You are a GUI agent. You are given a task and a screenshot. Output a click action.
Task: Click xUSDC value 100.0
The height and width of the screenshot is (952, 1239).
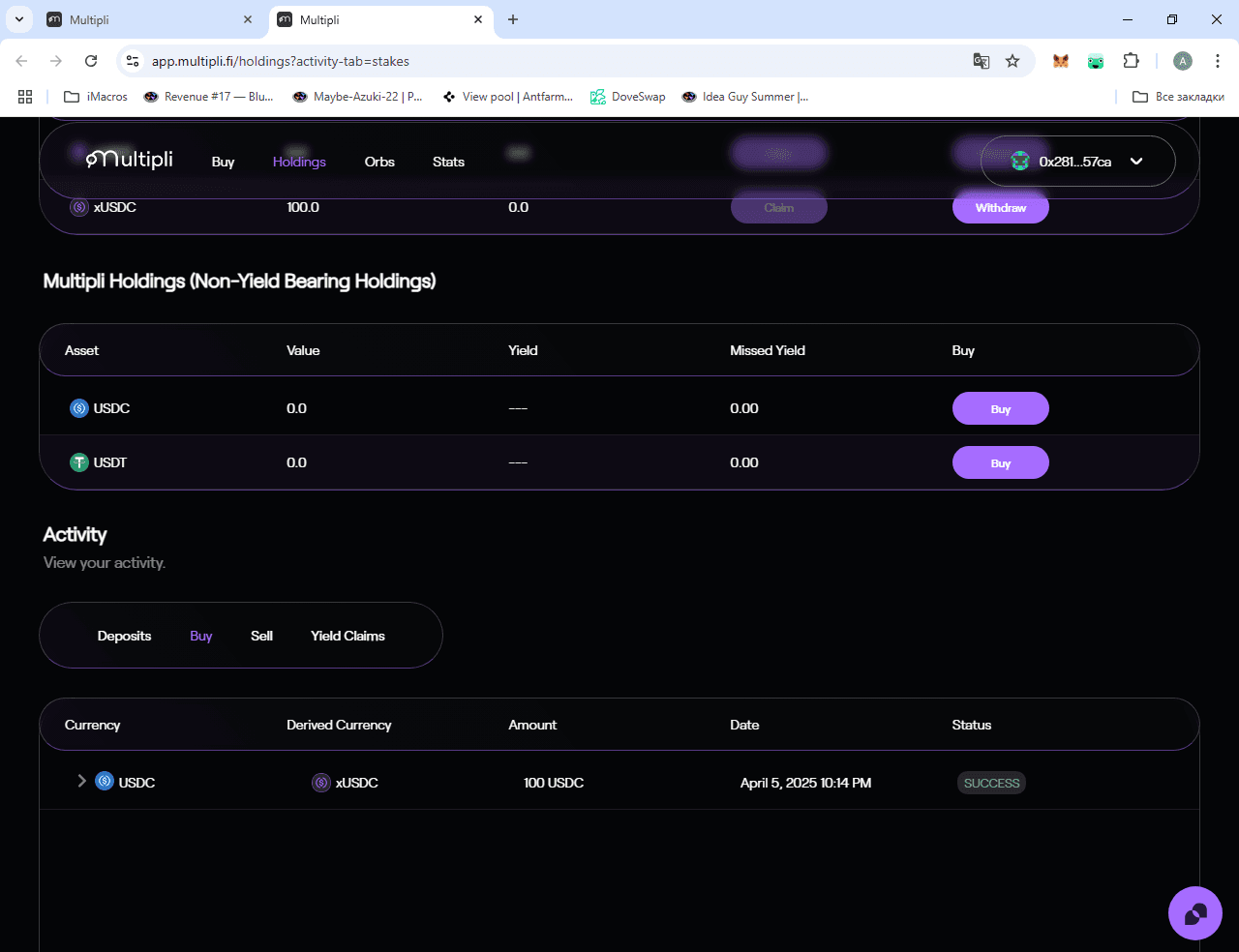[x=303, y=207]
